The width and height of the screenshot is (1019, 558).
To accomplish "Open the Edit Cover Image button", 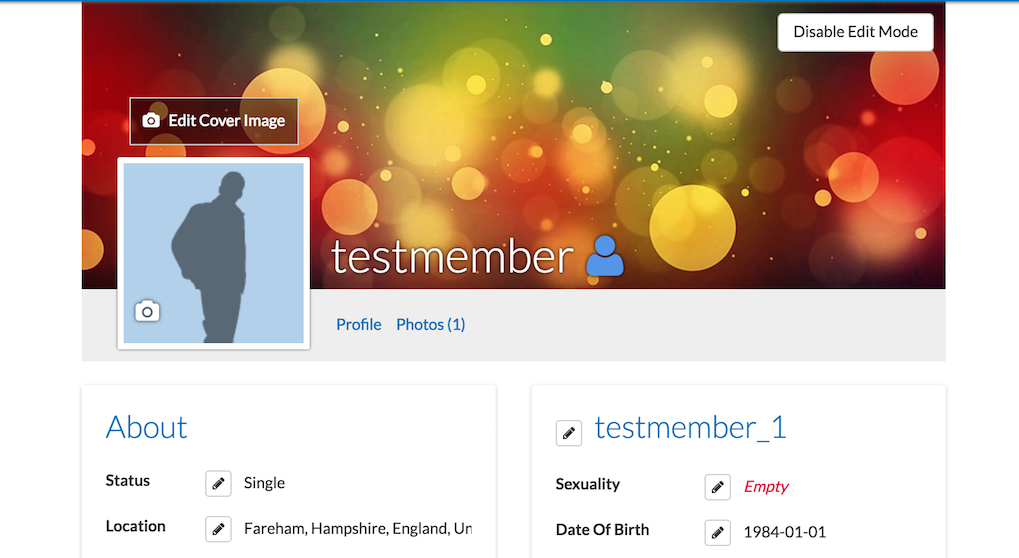I will click(x=214, y=121).
